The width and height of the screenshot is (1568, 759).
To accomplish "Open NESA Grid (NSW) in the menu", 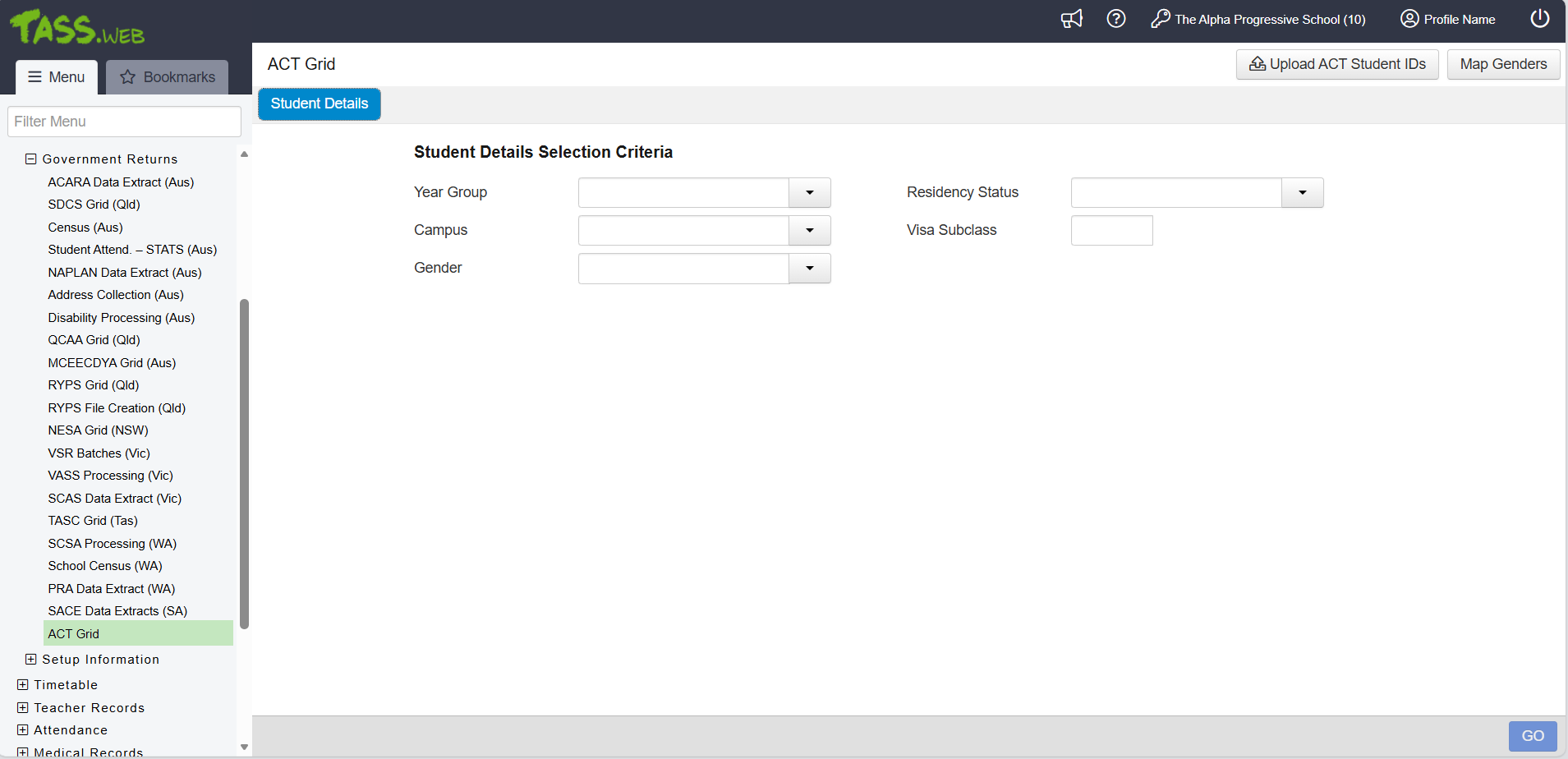I will pos(98,430).
